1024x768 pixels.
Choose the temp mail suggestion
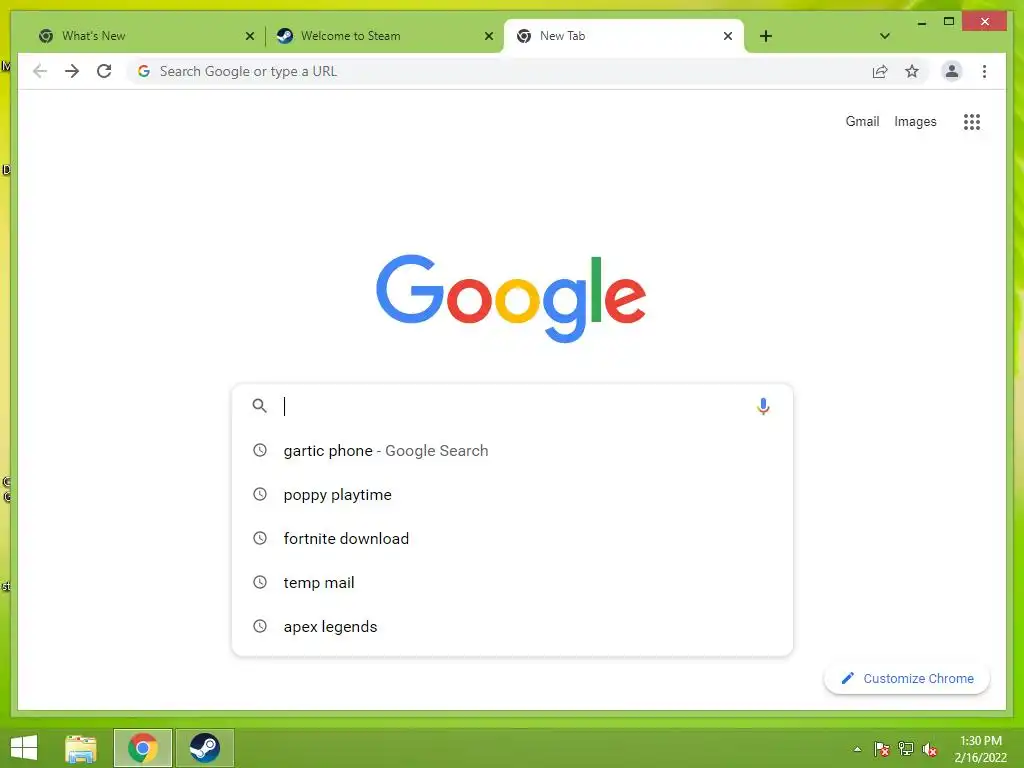coord(512,583)
